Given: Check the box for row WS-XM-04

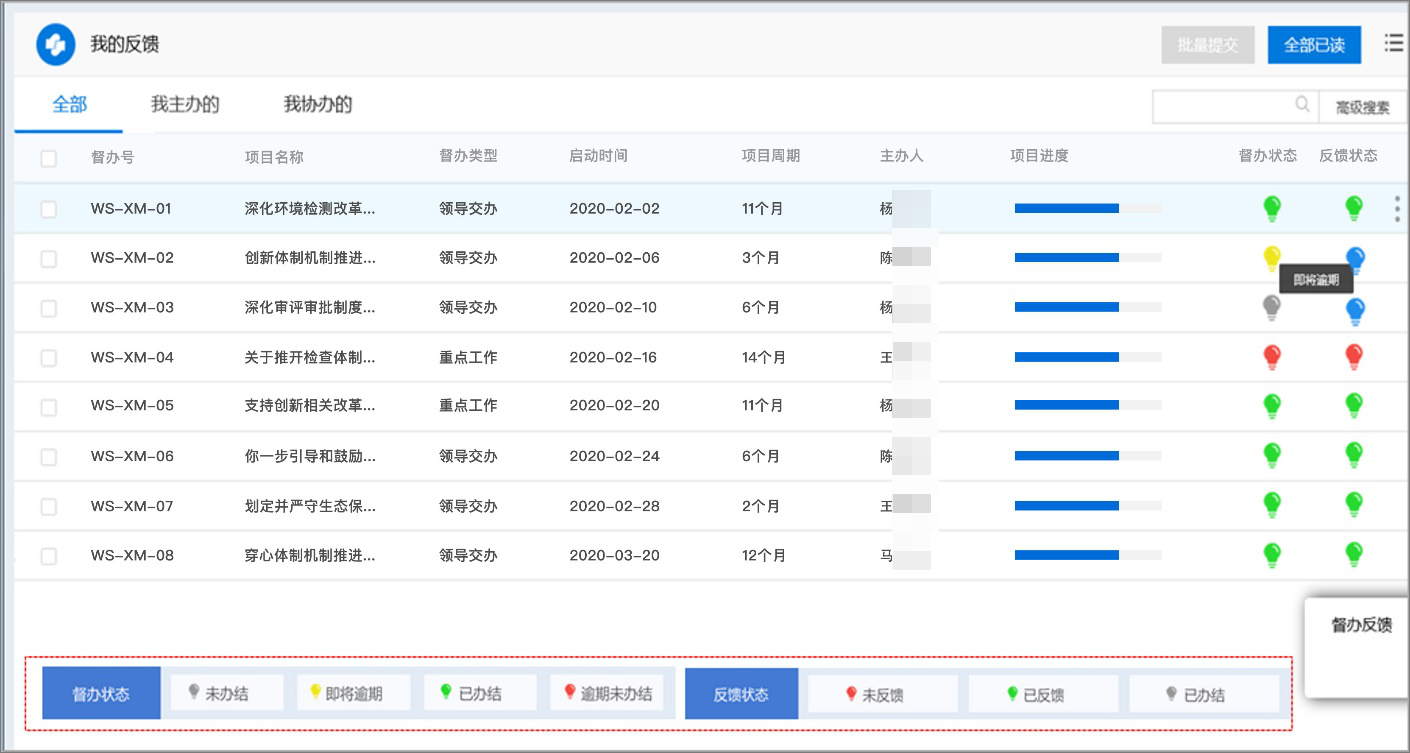Looking at the screenshot, I should (x=48, y=358).
